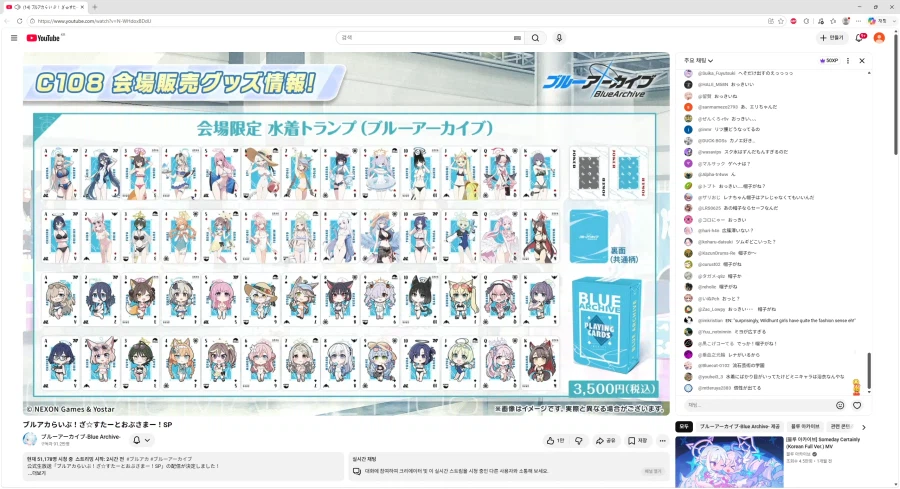Select the 모두 filter chip

[683, 426]
